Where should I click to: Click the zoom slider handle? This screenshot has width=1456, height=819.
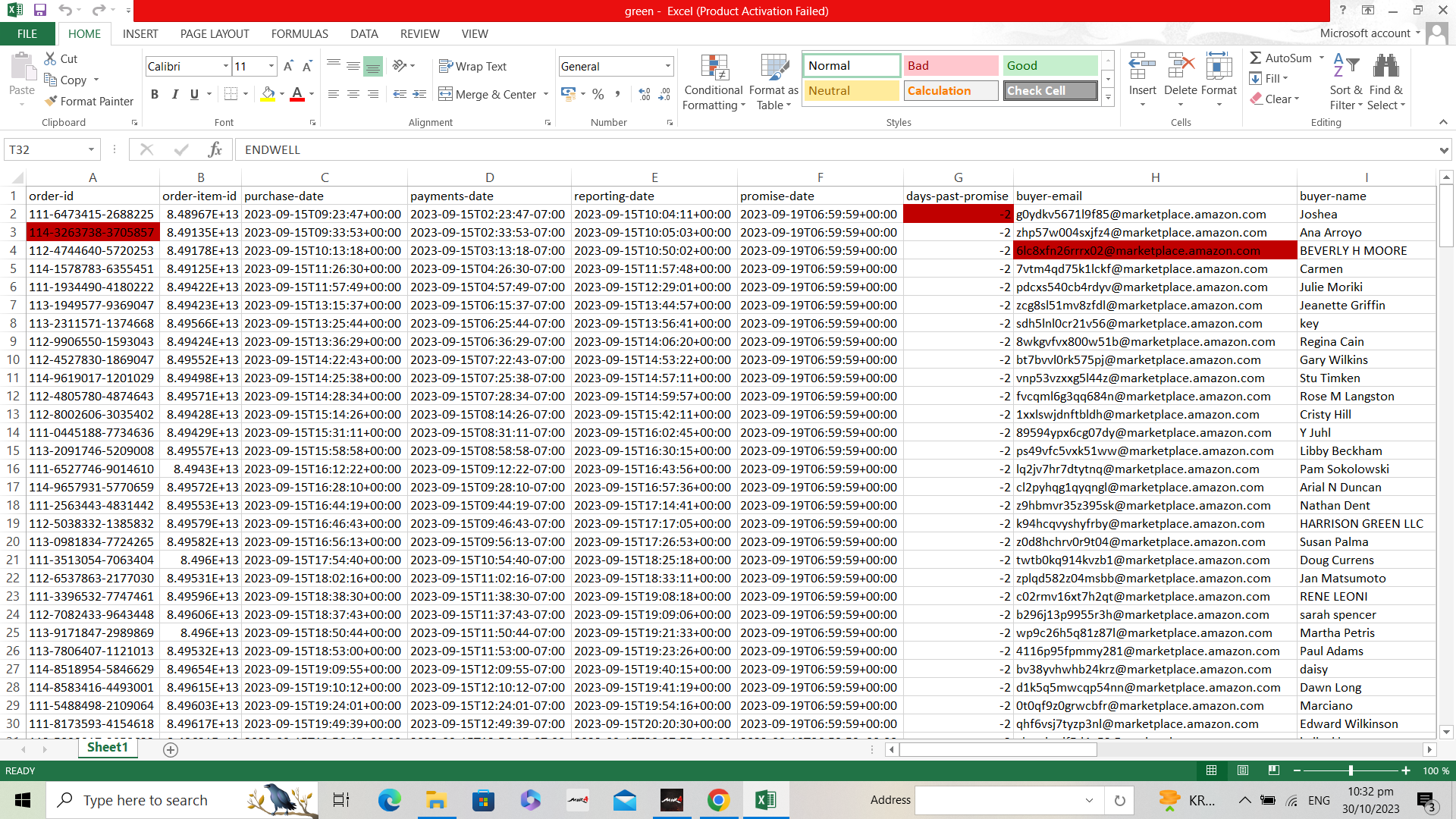[x=1351, y=770]
